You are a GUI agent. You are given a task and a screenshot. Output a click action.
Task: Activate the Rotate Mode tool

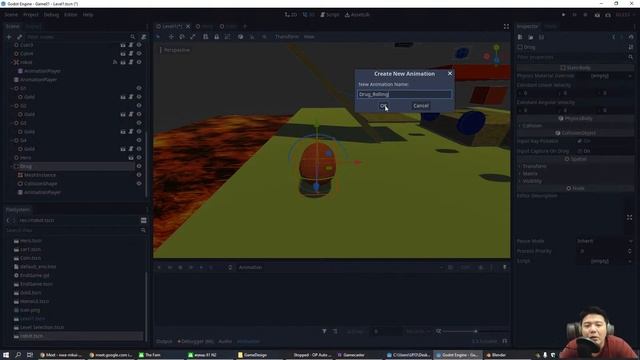(x=182, y=37)
